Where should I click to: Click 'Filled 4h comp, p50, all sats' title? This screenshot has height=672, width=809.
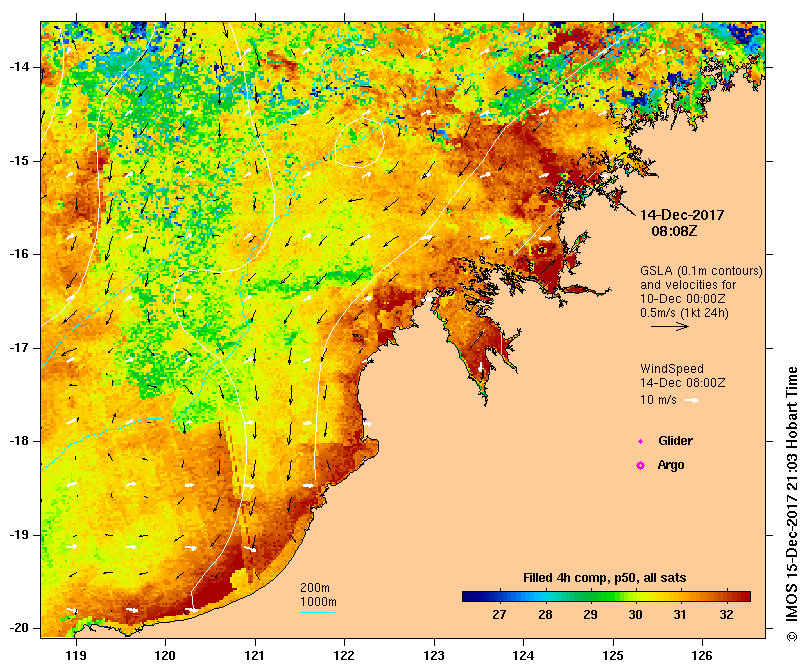pyautogui.click(x=605, y=578)
